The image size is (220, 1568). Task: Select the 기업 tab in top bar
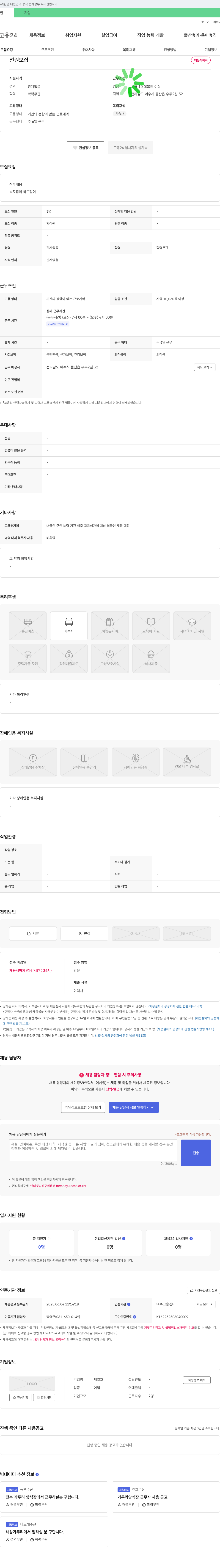27,13
